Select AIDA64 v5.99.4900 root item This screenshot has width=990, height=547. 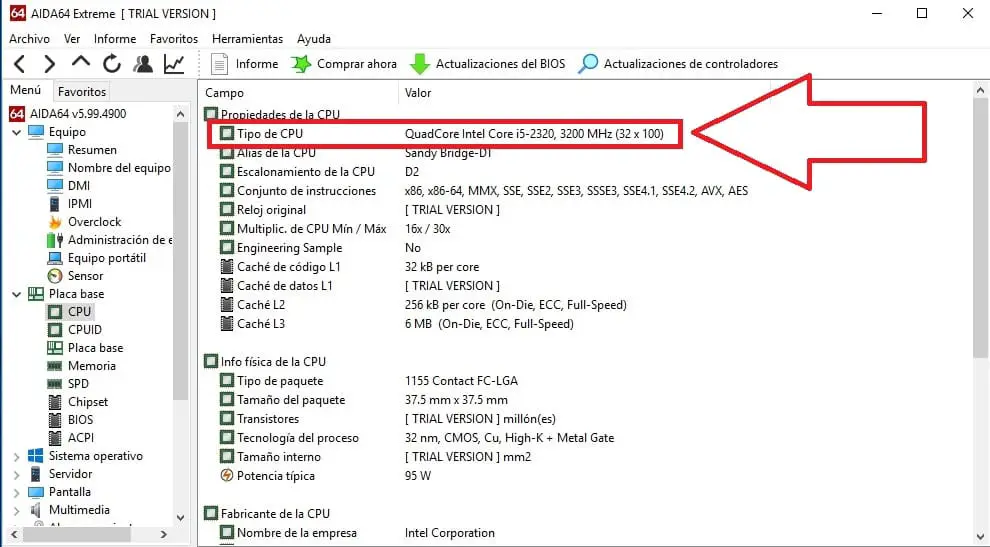[x=67, y=114]
